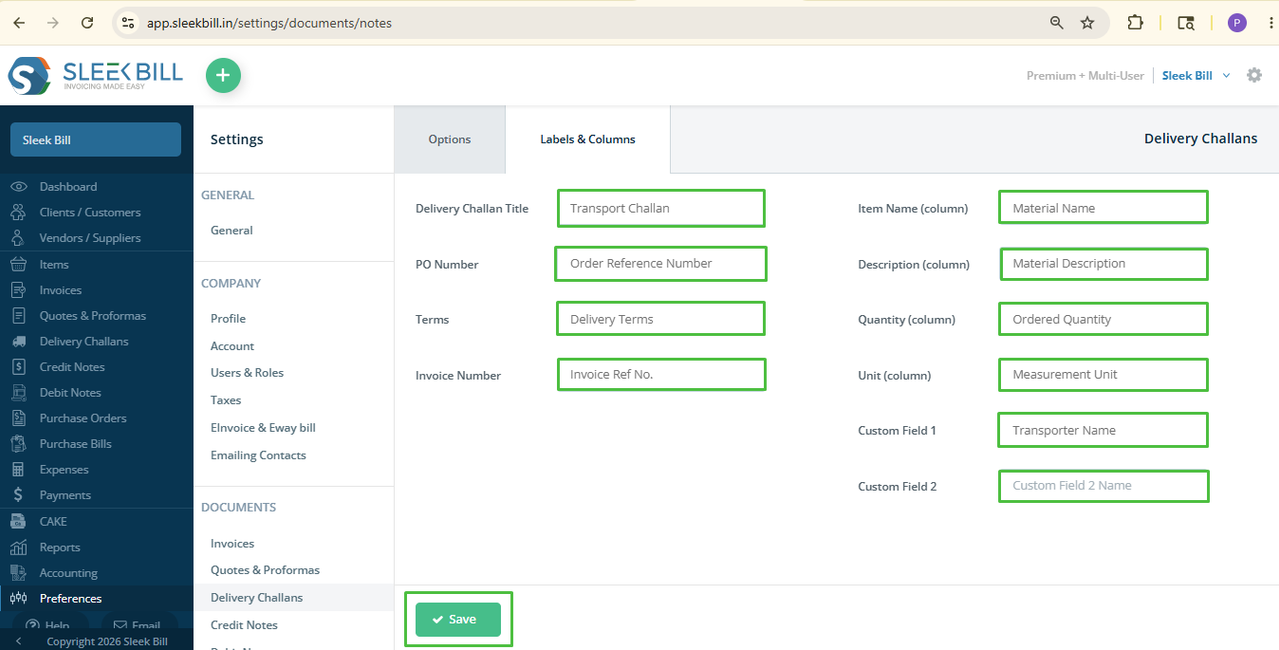The width and height of the screenshot is (1279, 650).
Task: Open Profile under Company
Action: tap(228, 318)
